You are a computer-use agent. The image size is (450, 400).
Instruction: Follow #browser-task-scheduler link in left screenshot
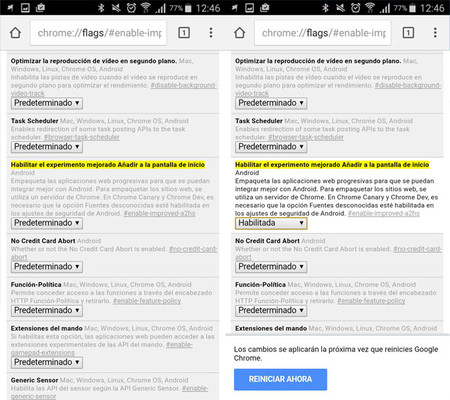point(82,137)
